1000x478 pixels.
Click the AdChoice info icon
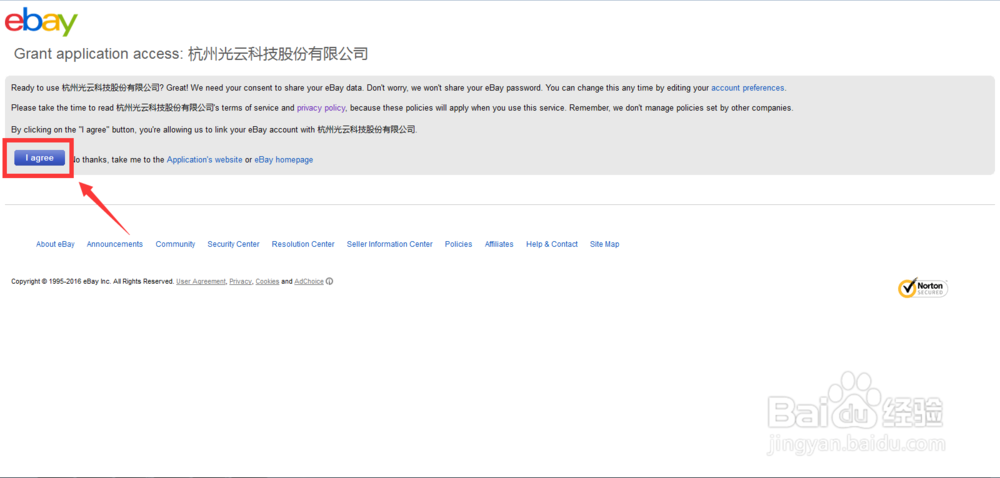(x=330, y=281)
